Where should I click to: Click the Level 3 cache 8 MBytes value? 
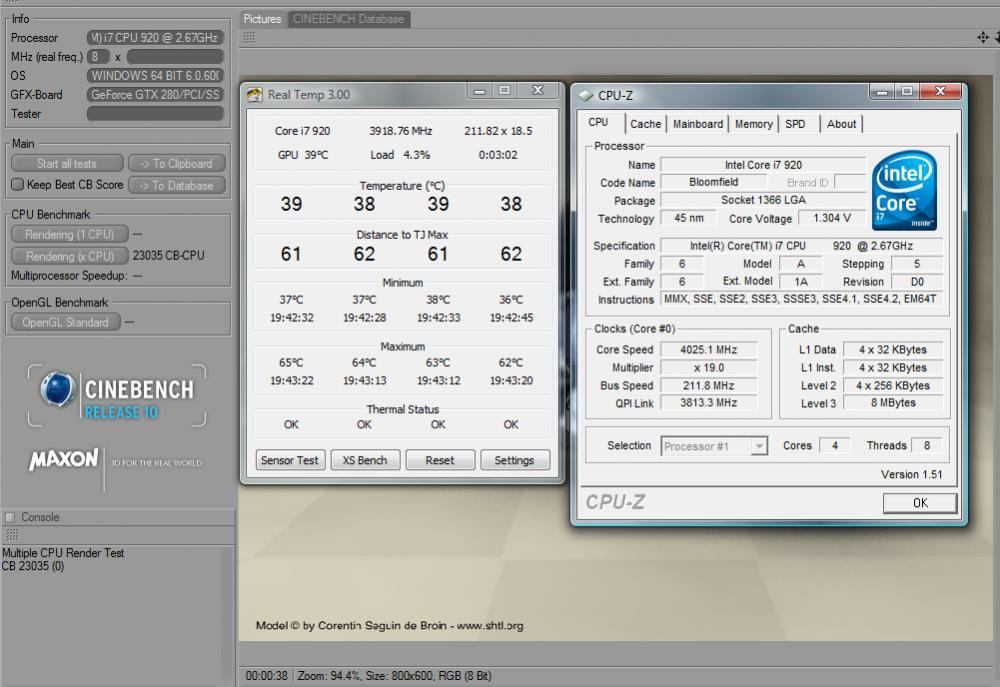point(893,403)
